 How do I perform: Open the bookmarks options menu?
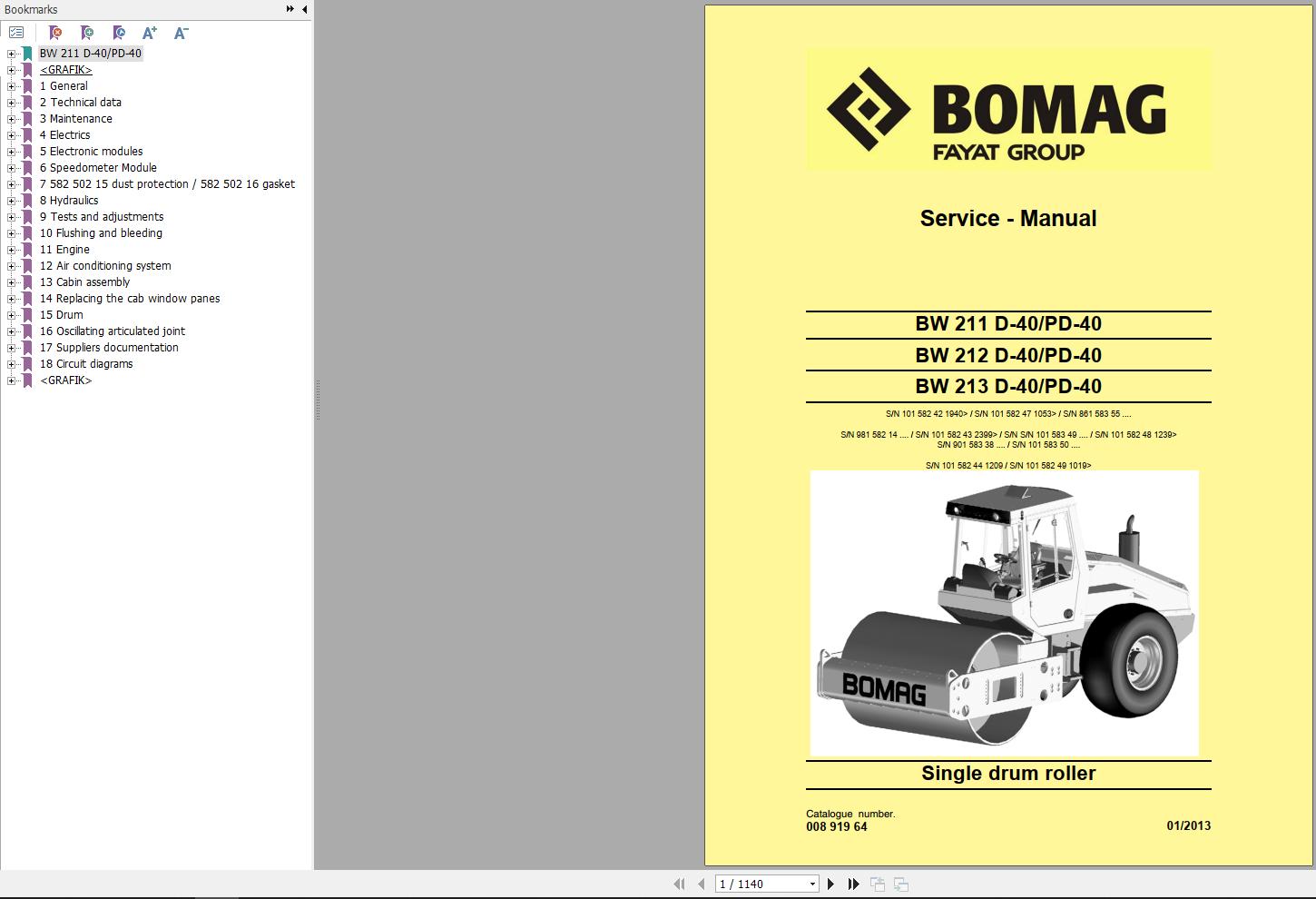point(16,32)
